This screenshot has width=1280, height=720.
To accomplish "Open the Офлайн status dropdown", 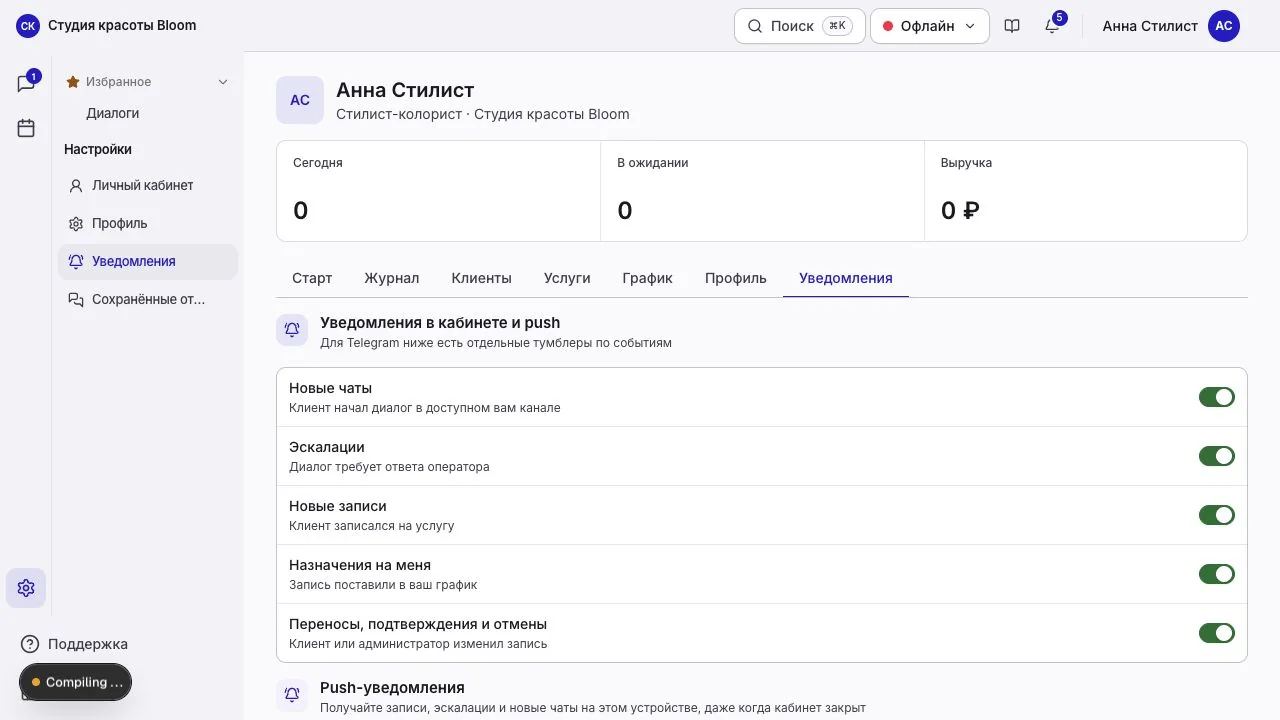I will (x=930, y=26).
